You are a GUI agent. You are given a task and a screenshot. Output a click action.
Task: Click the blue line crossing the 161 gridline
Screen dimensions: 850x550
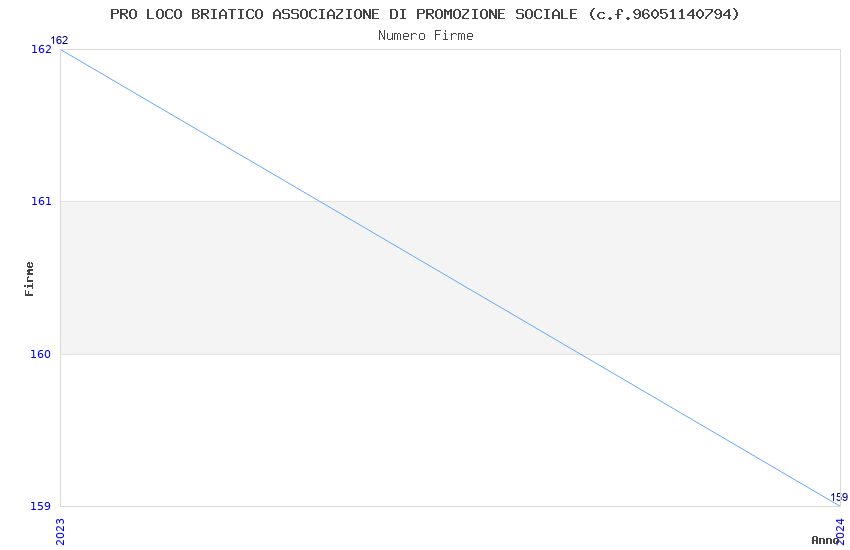point(320,201)
